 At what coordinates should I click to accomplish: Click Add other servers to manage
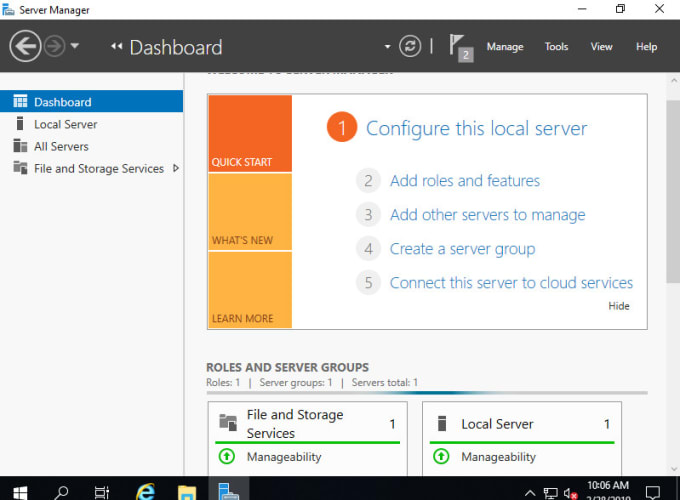coord(487,215)
